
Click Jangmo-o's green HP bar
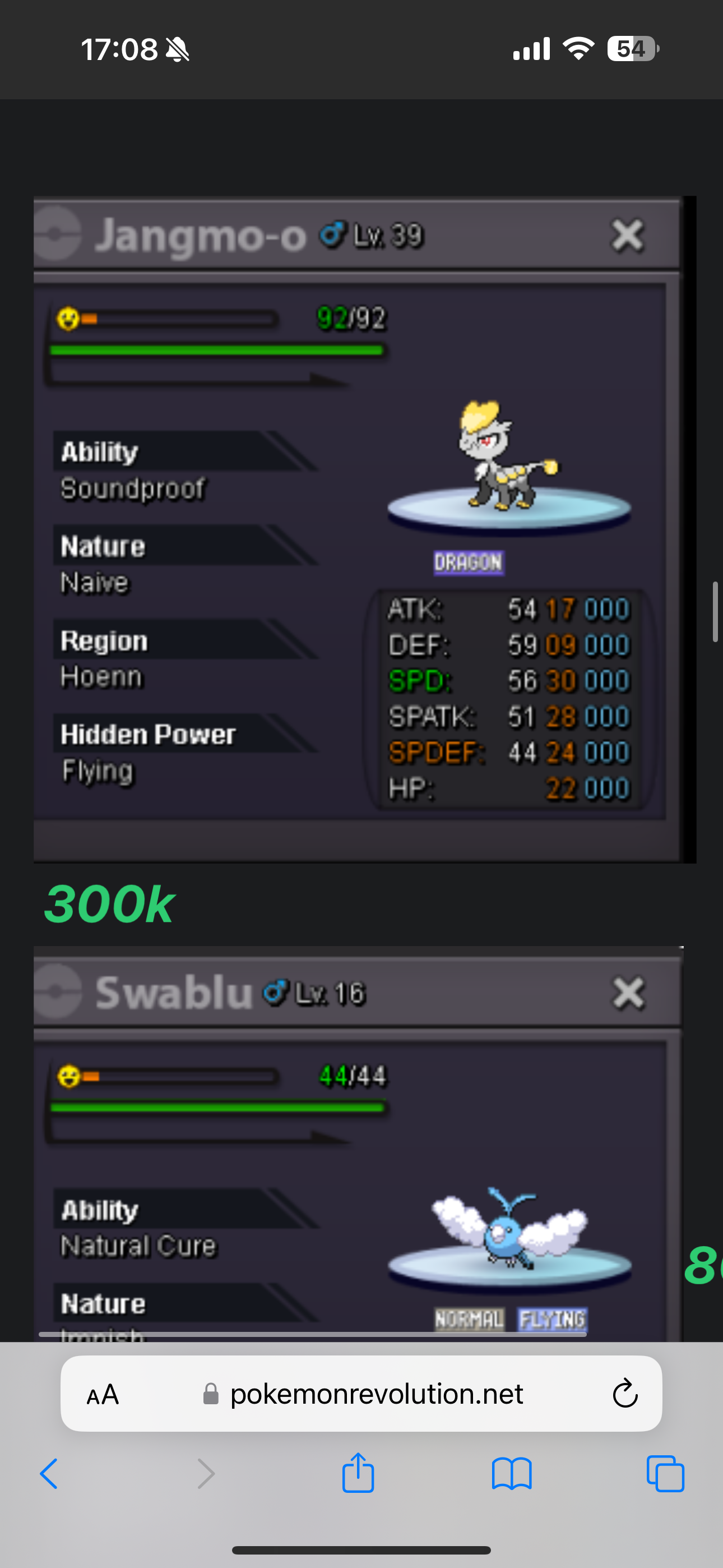click(x=217, y=350)
